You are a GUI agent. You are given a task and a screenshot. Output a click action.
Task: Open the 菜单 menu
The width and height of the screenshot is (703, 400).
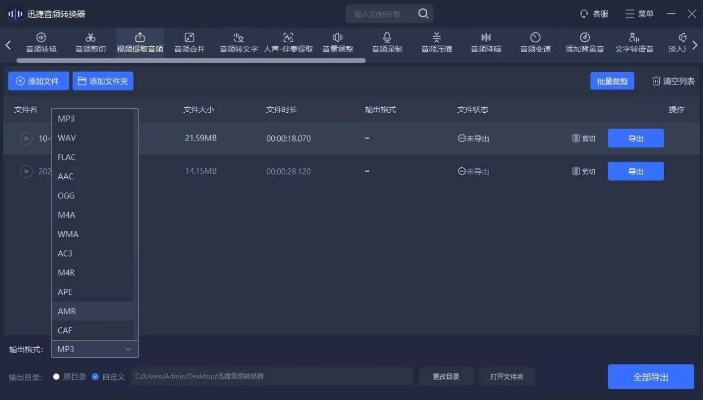(638, 14)
